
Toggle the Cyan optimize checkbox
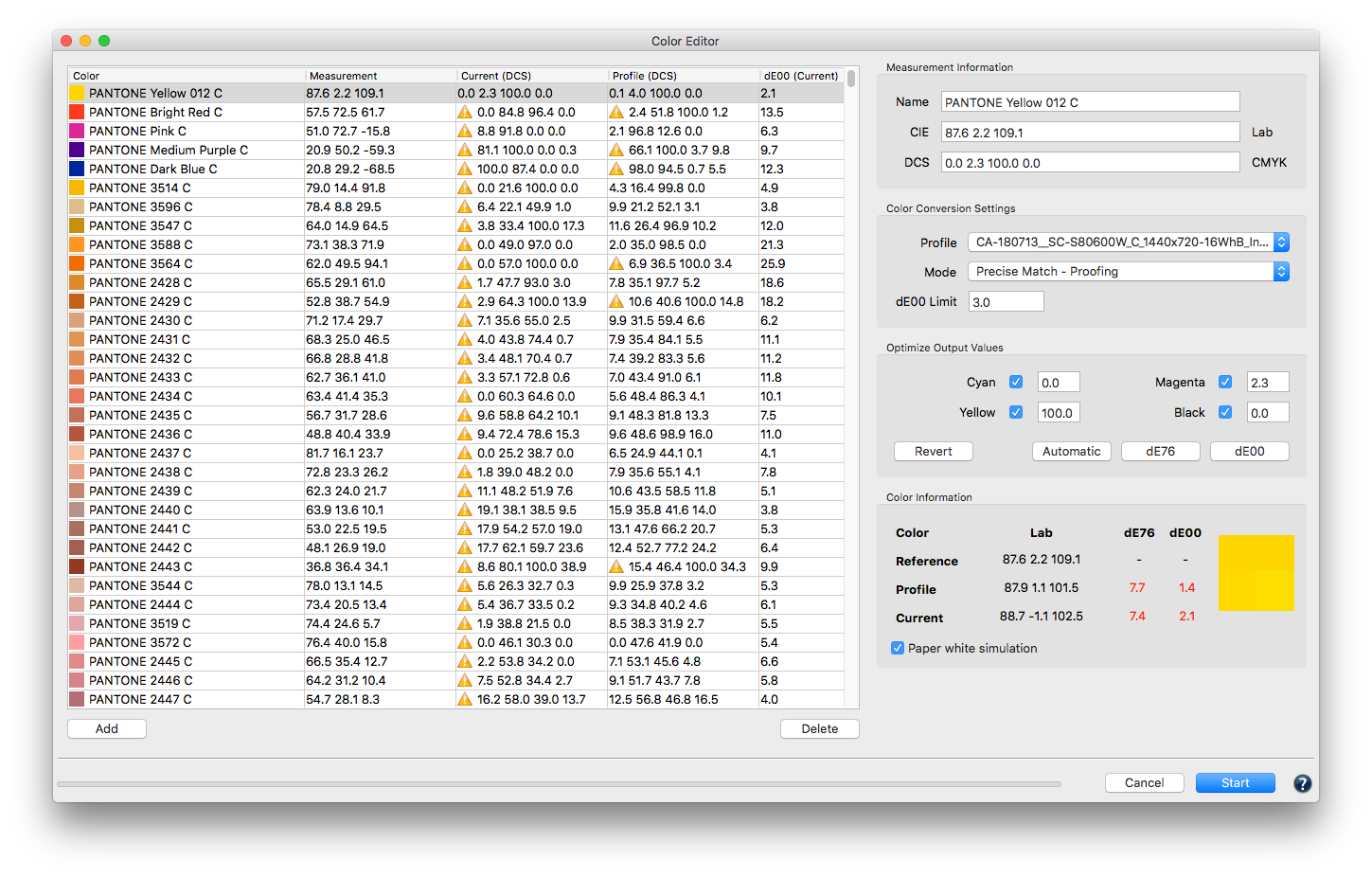1016,382
